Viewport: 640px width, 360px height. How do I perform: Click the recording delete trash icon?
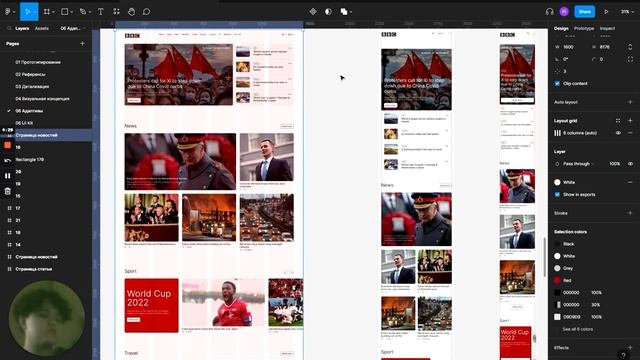7,191
